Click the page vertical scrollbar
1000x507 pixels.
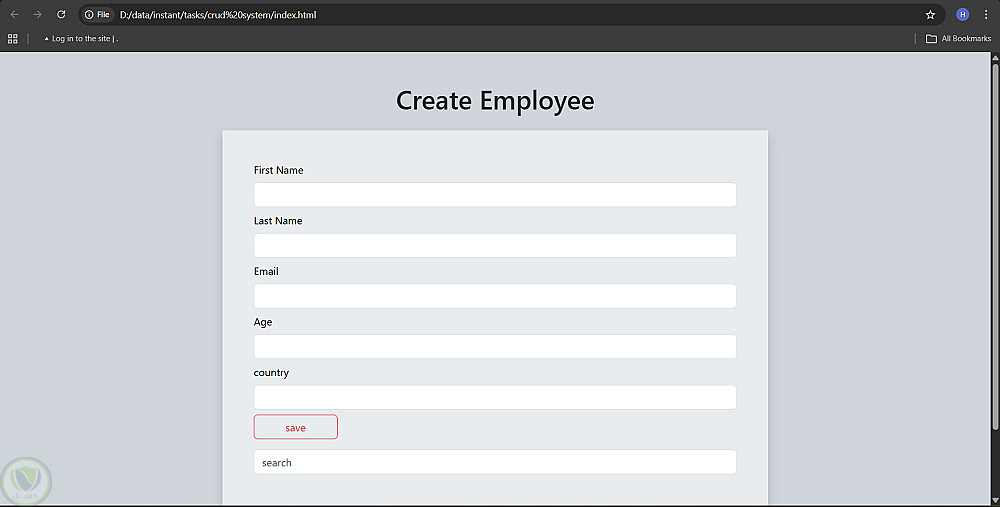click(995, 246)
